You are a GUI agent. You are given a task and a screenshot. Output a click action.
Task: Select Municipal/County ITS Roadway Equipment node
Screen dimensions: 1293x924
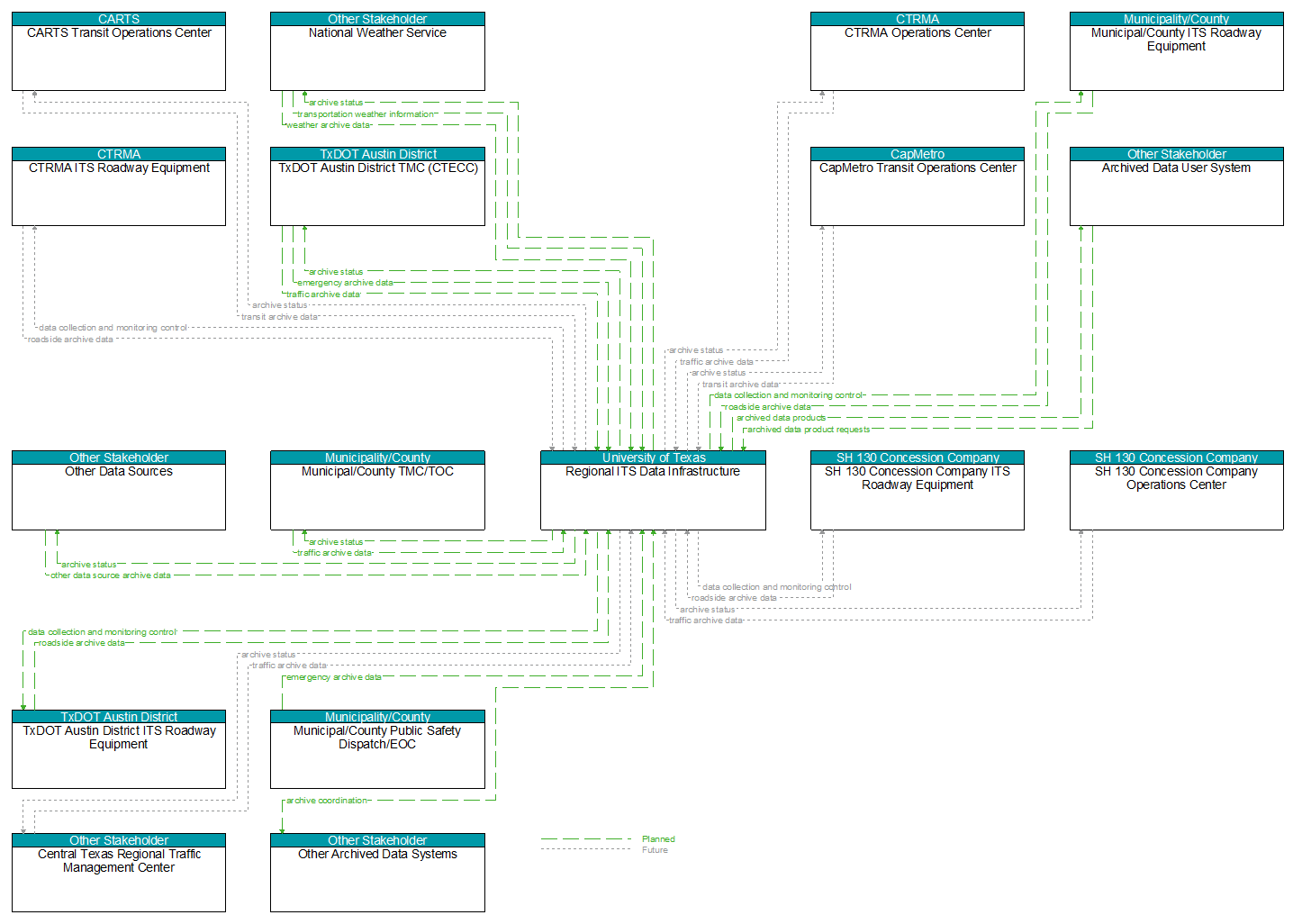[x=1176, y=51]
